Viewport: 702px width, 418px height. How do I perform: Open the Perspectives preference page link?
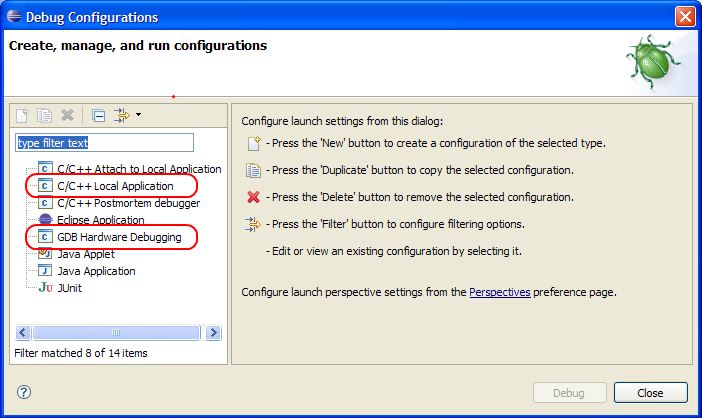tap(500, 292)
